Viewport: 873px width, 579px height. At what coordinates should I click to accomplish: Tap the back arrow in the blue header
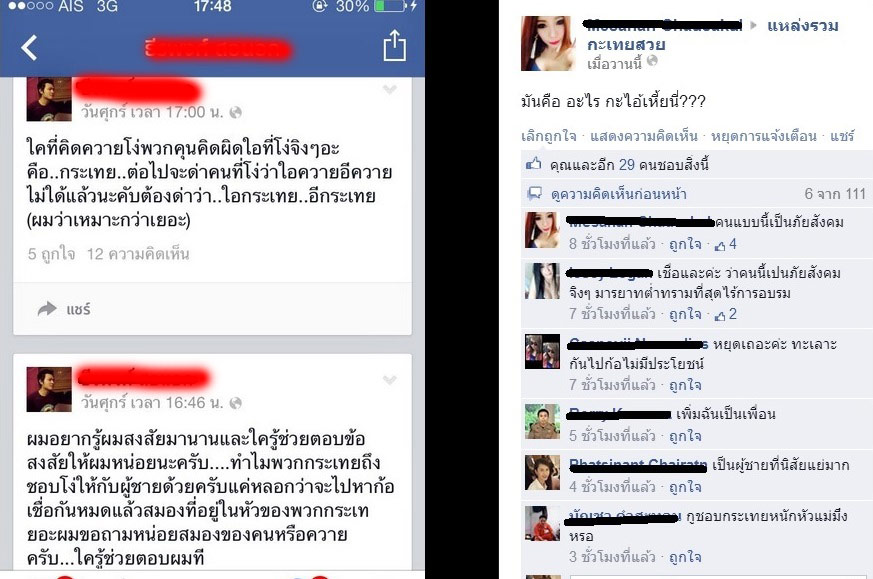29,47
